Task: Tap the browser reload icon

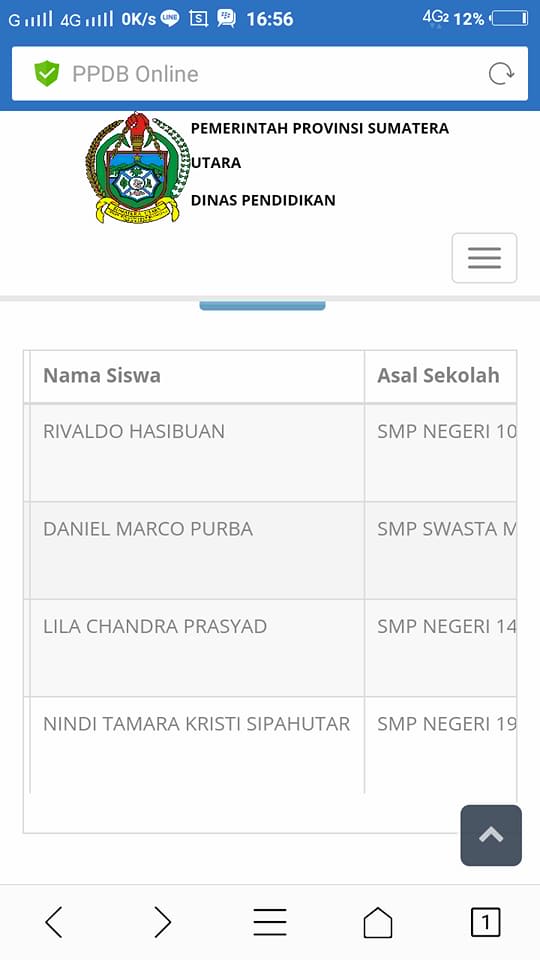Action: click(x=501, y=74)
